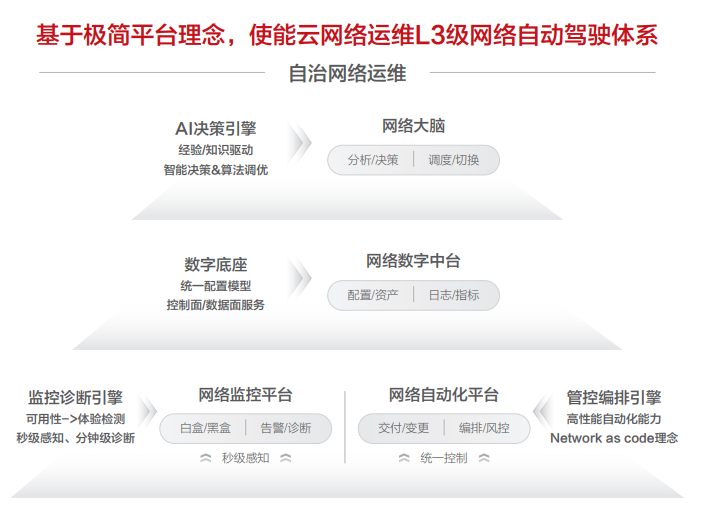This screenshot has width=703, height=505.
Task: Click the 数字底座 heading
Action: point(216,265)
